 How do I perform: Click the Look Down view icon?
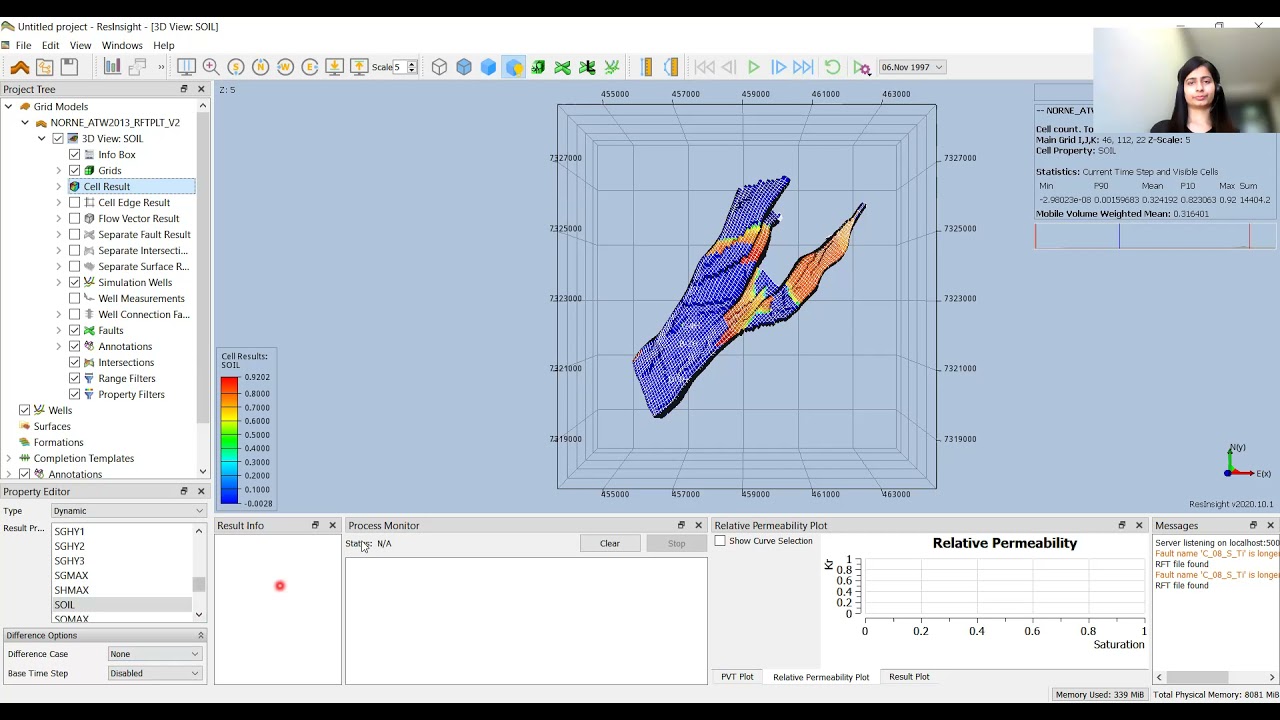pos(334,67)
